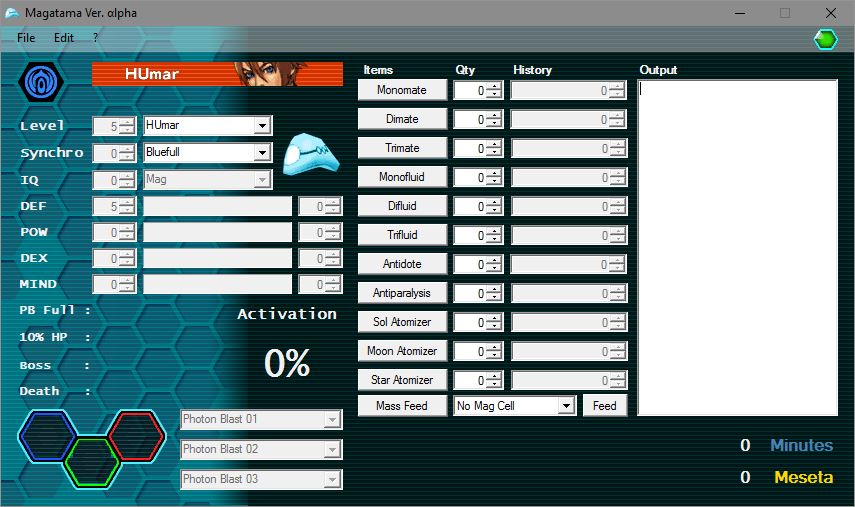Image resolution: width=855 pixels, height=507 pixels.
Task: Click the DEF progress bar
Action: [x=218, y=206]
